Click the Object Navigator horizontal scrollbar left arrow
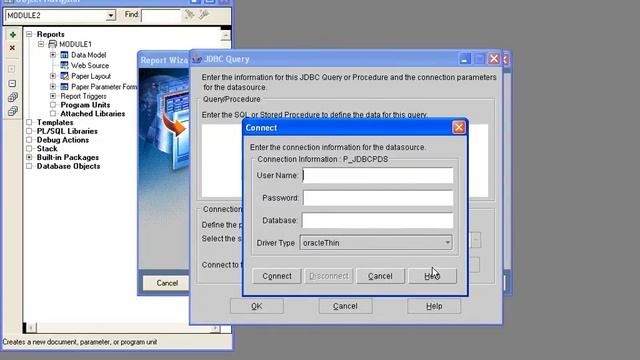The image size is (640, 360). 30,327
